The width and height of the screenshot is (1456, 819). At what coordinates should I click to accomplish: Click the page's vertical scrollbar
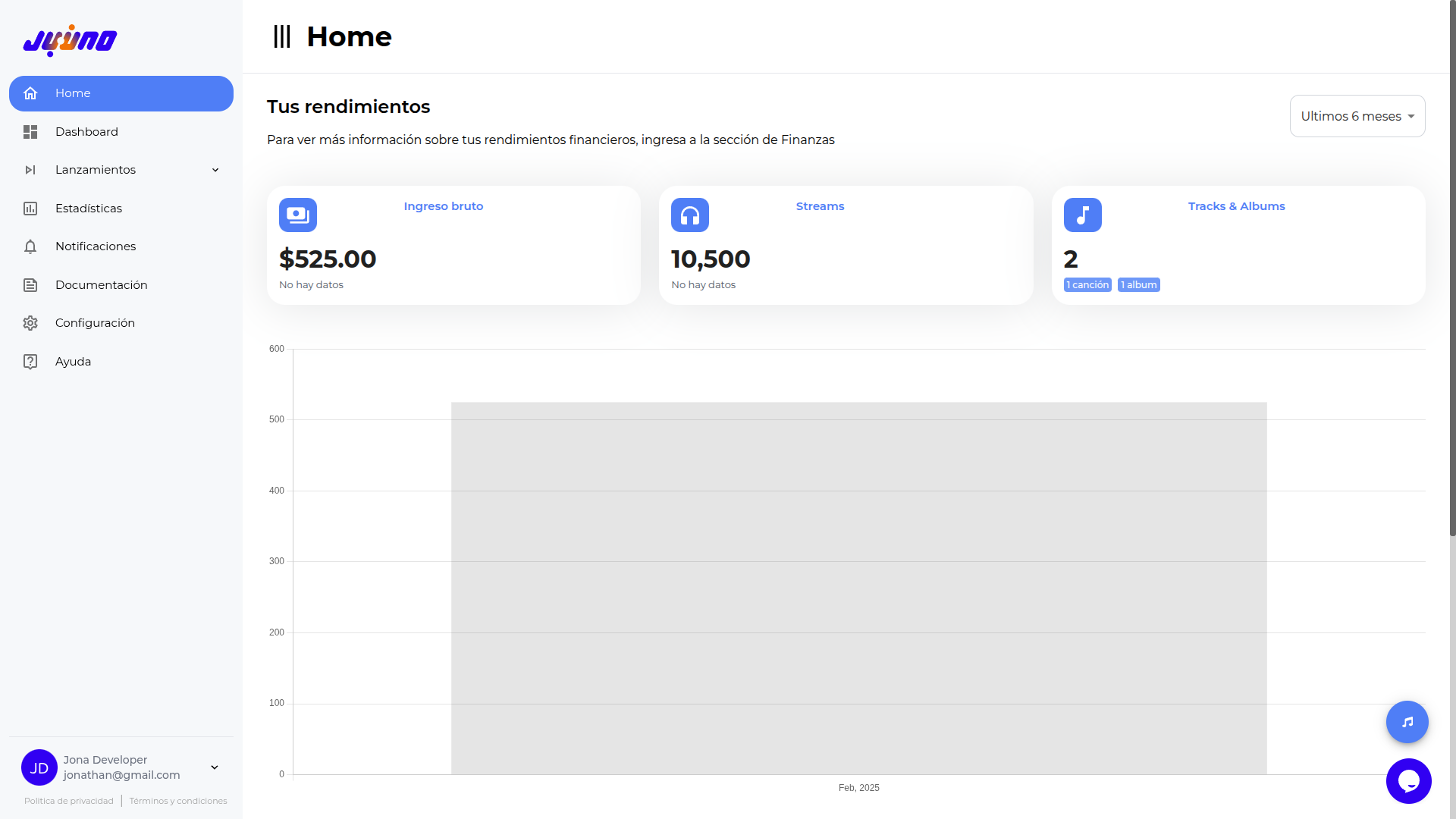pyautogui.click(x=1453, y=268)
